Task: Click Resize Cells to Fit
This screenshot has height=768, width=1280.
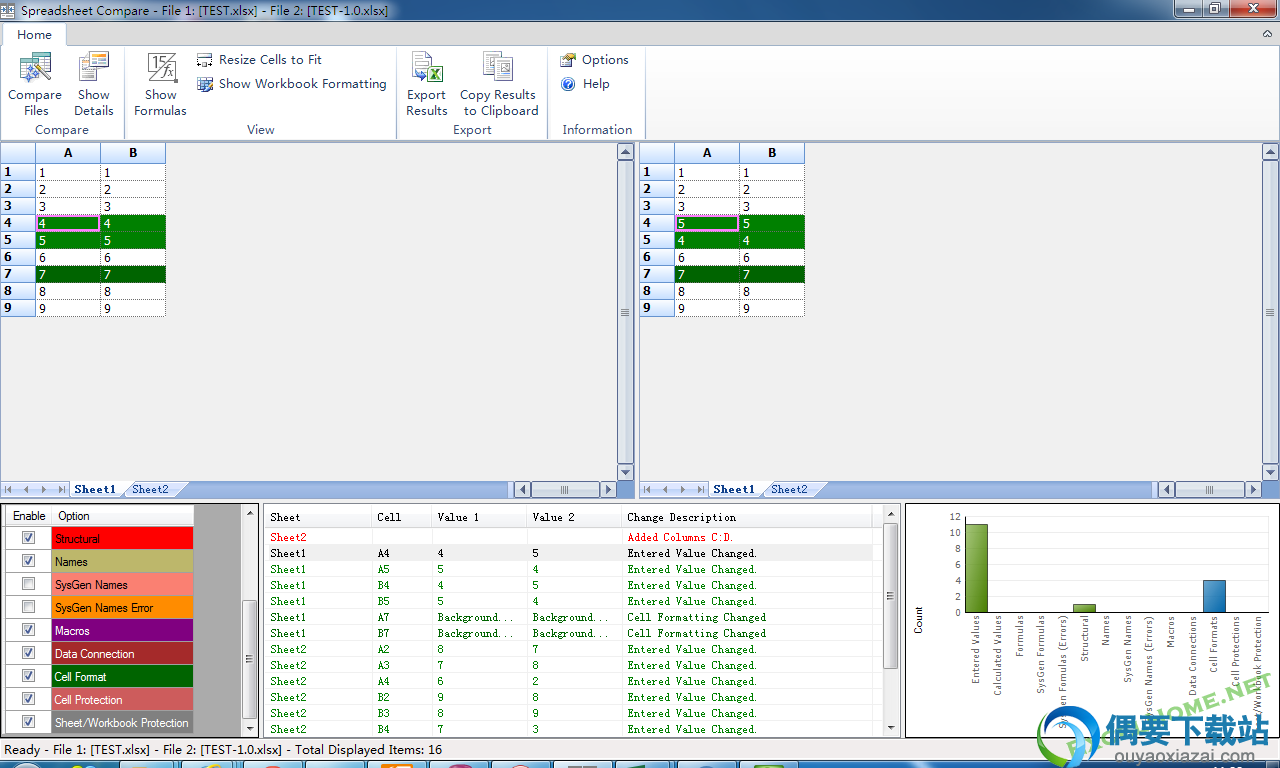Action: point(259,60)
